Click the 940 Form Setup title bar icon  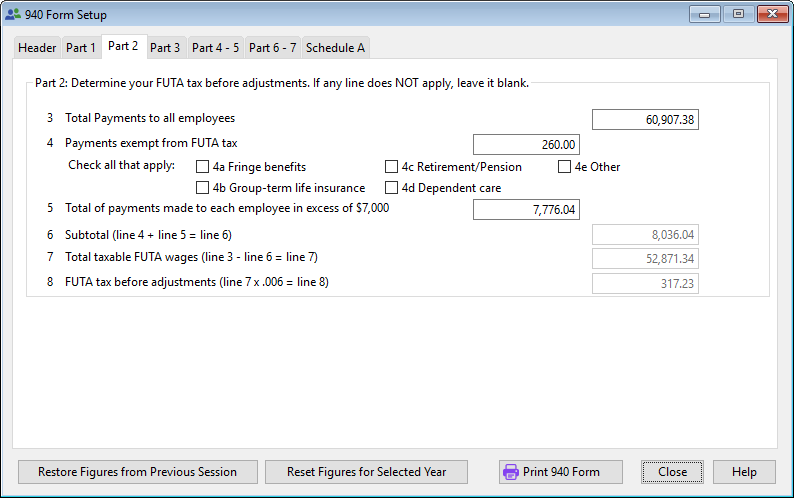[x=13, y=15]
